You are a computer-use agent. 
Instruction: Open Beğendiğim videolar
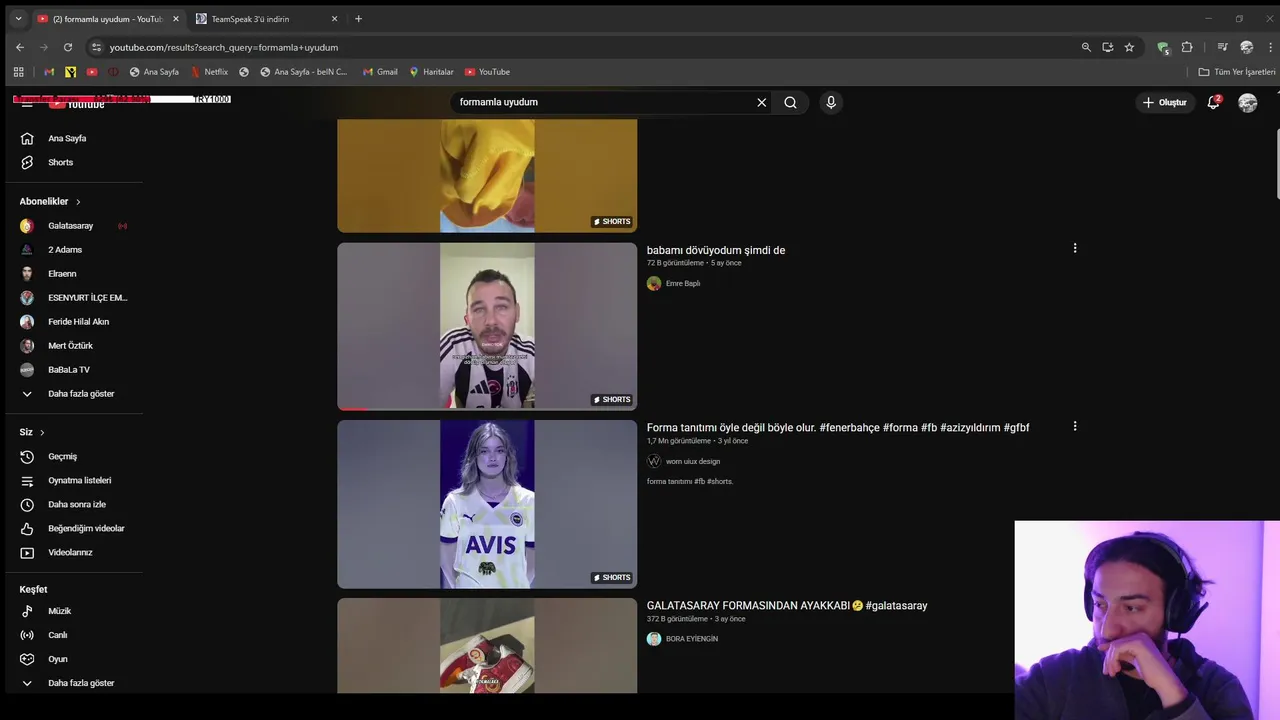point(86,529)
